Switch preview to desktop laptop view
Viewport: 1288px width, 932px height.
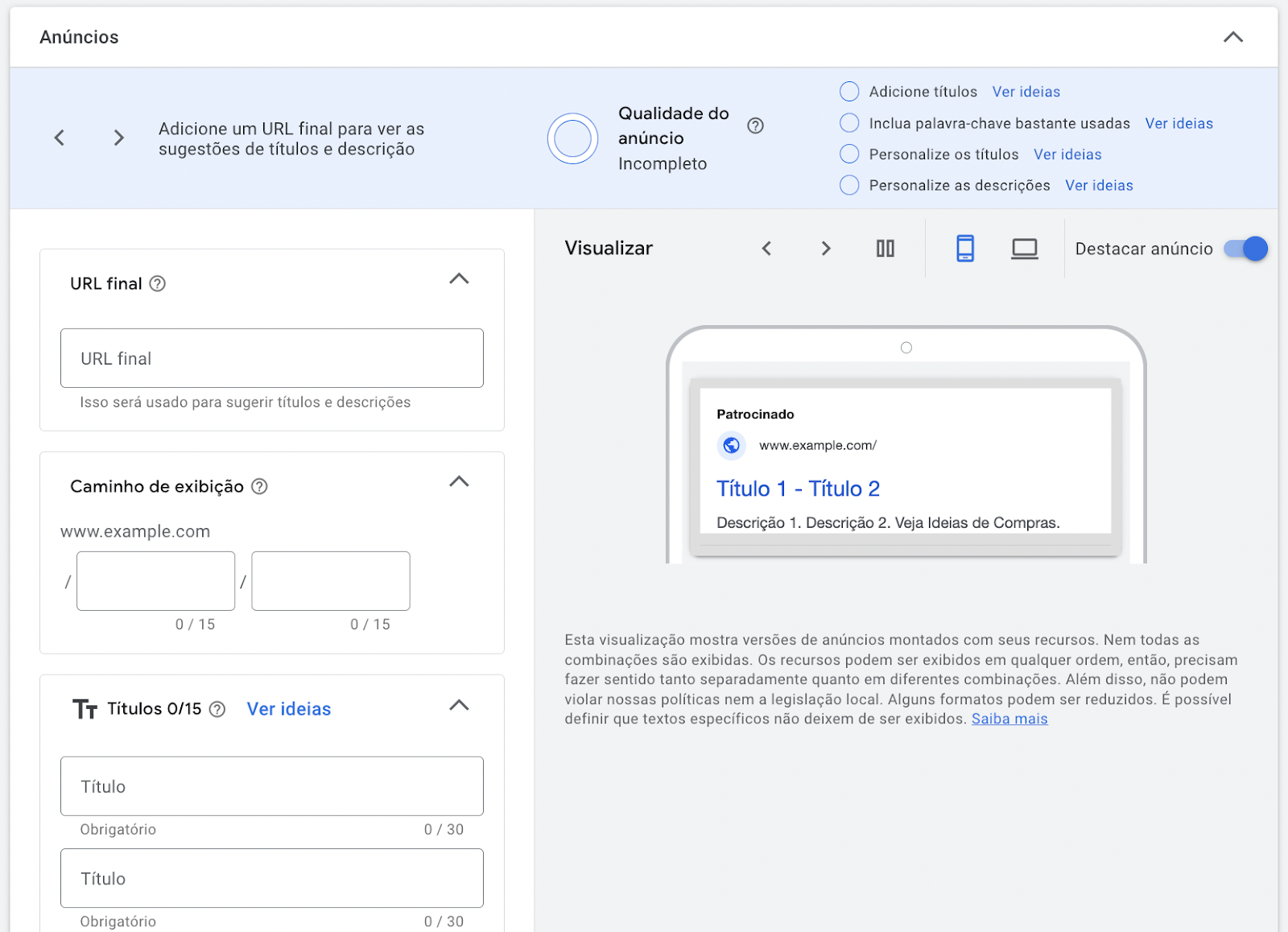[1025, 249]
